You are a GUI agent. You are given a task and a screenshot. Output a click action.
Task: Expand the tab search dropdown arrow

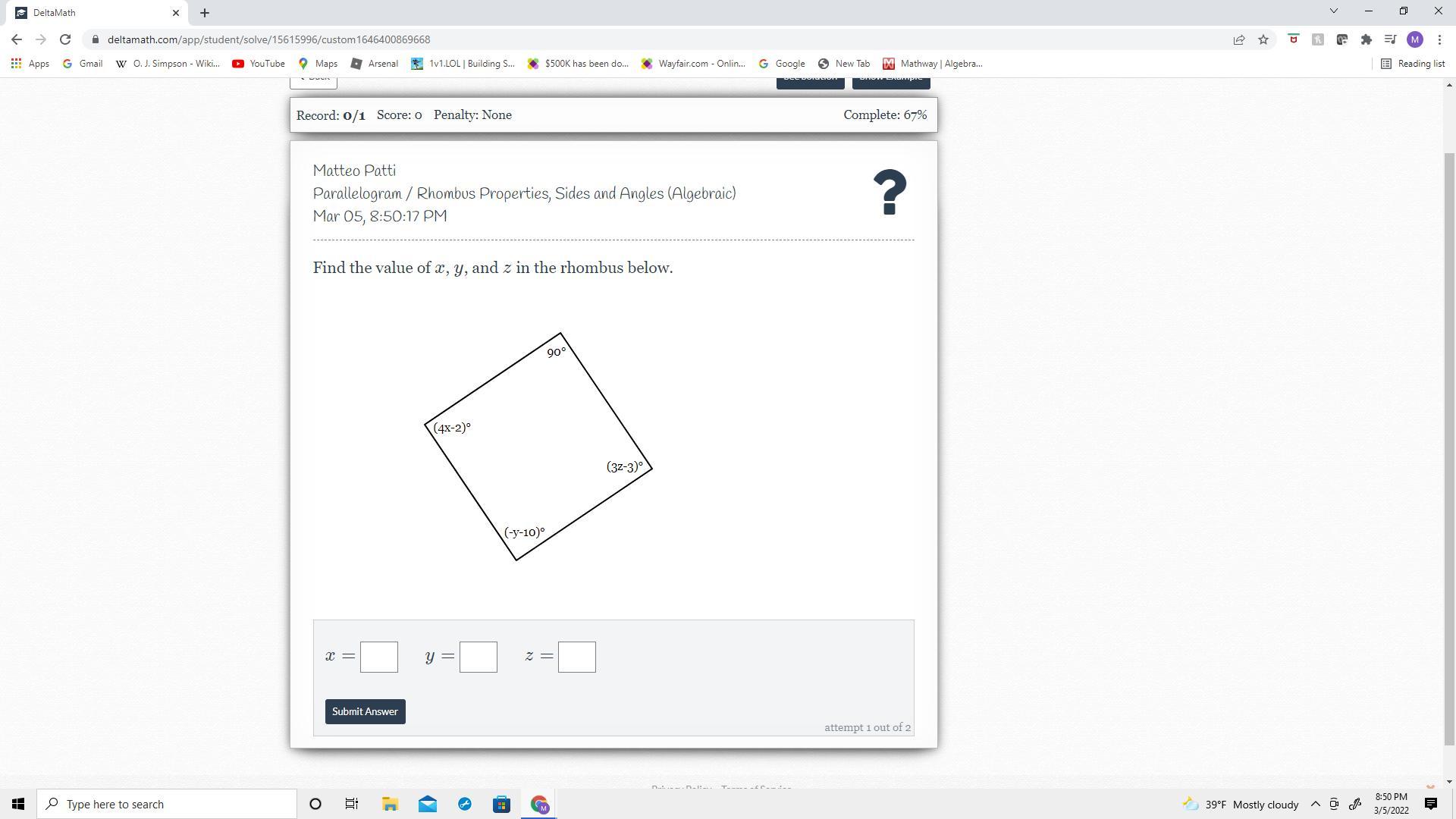coord(1334,11)
